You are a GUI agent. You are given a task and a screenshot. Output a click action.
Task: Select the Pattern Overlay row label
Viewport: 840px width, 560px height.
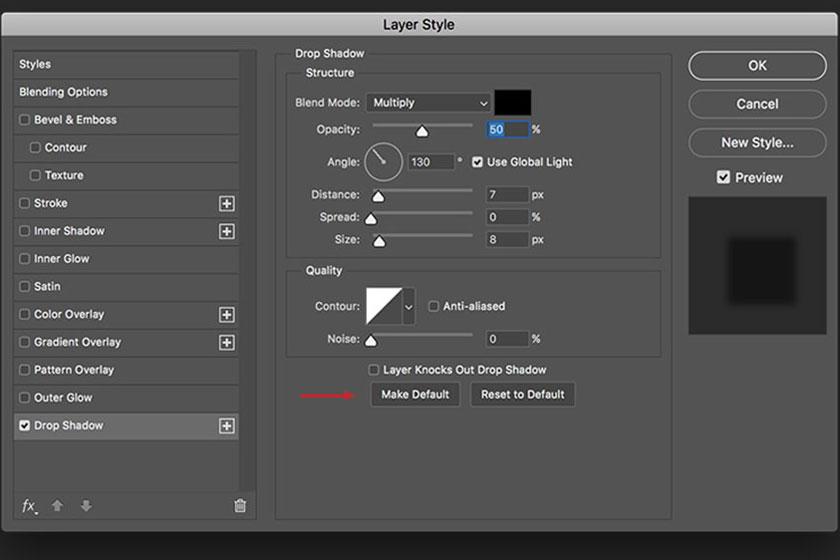coord(74,370)
